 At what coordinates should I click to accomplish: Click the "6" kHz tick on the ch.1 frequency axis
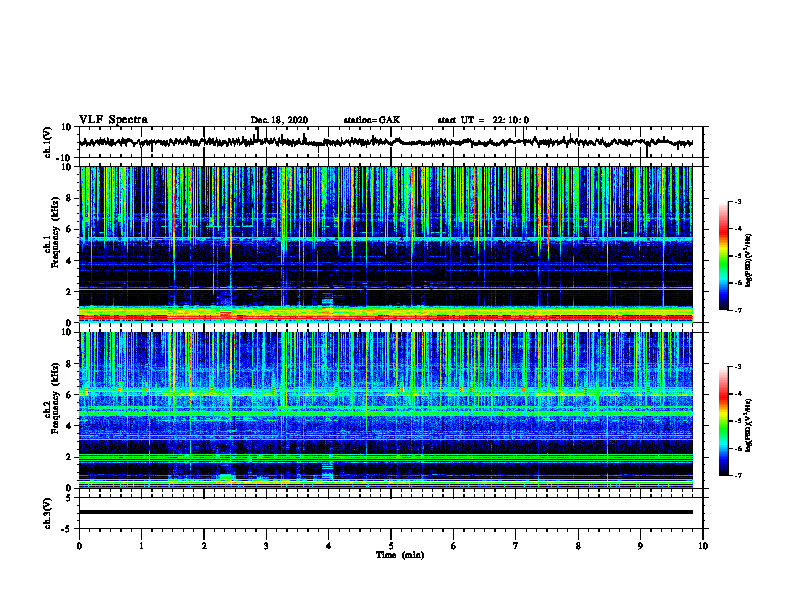70,229
